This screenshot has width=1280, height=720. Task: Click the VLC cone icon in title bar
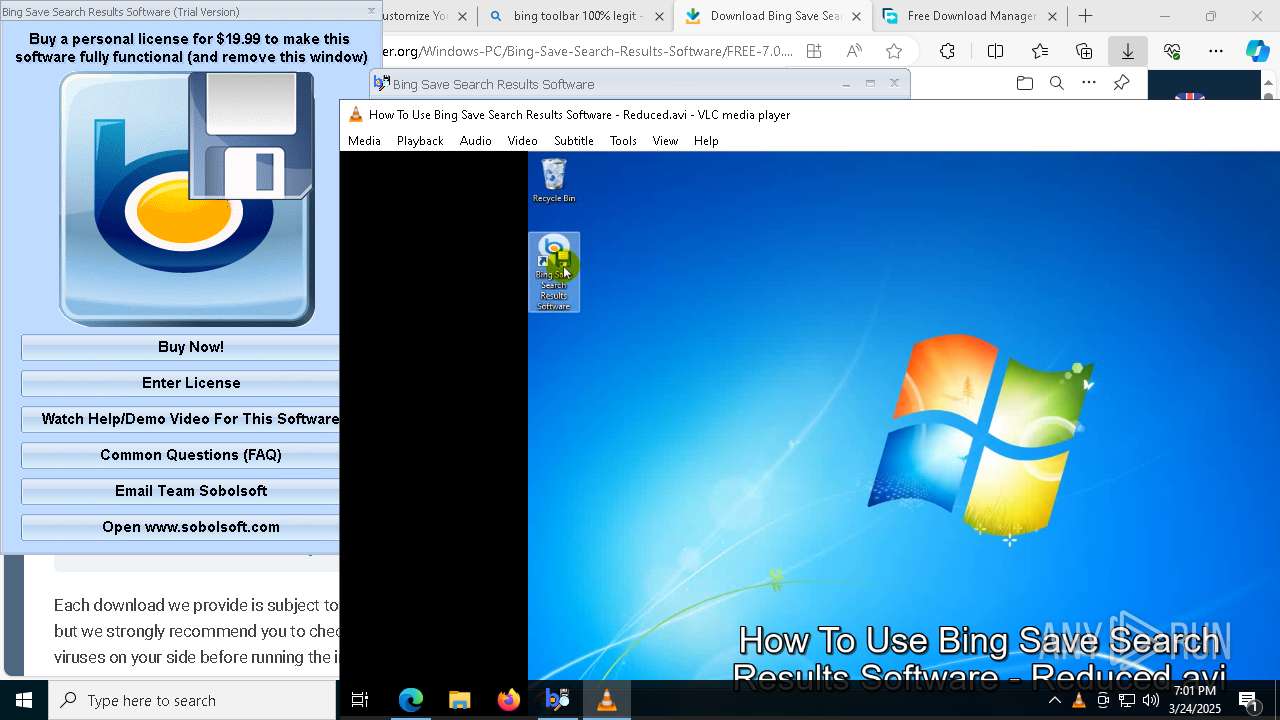click(355, 115)
